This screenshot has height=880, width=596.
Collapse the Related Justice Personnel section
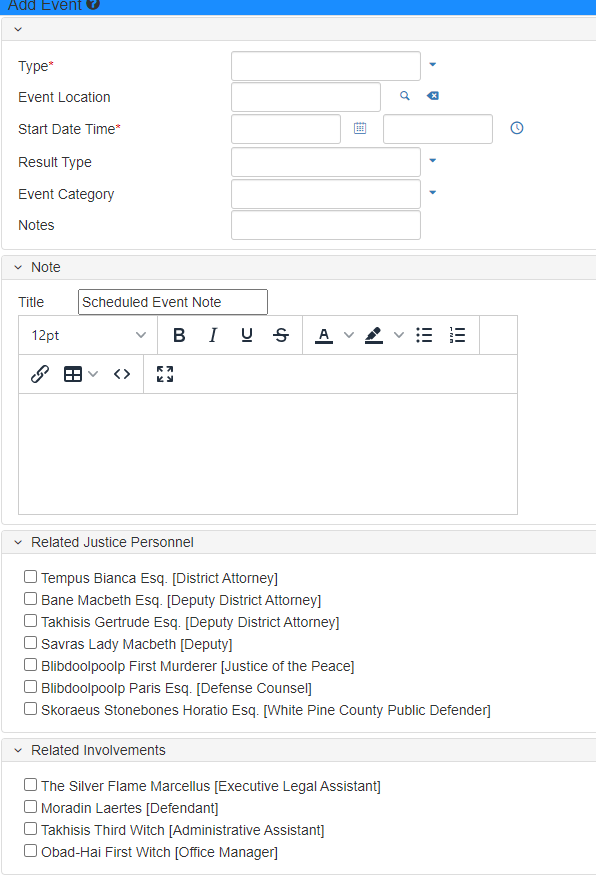click(18, 543)
